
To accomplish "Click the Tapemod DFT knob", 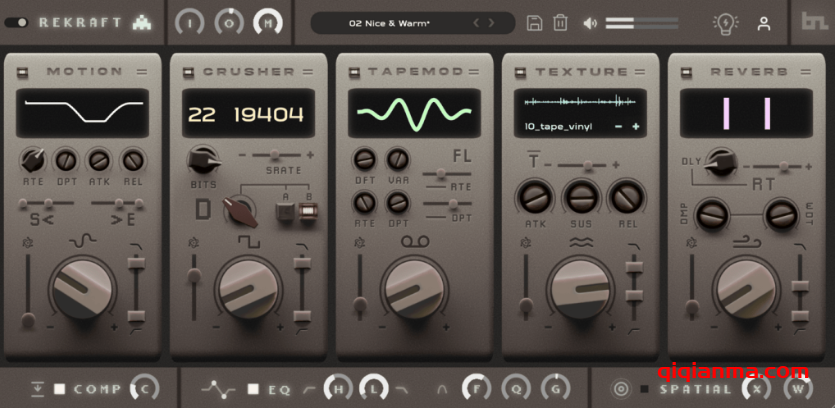I will (364, 159).
